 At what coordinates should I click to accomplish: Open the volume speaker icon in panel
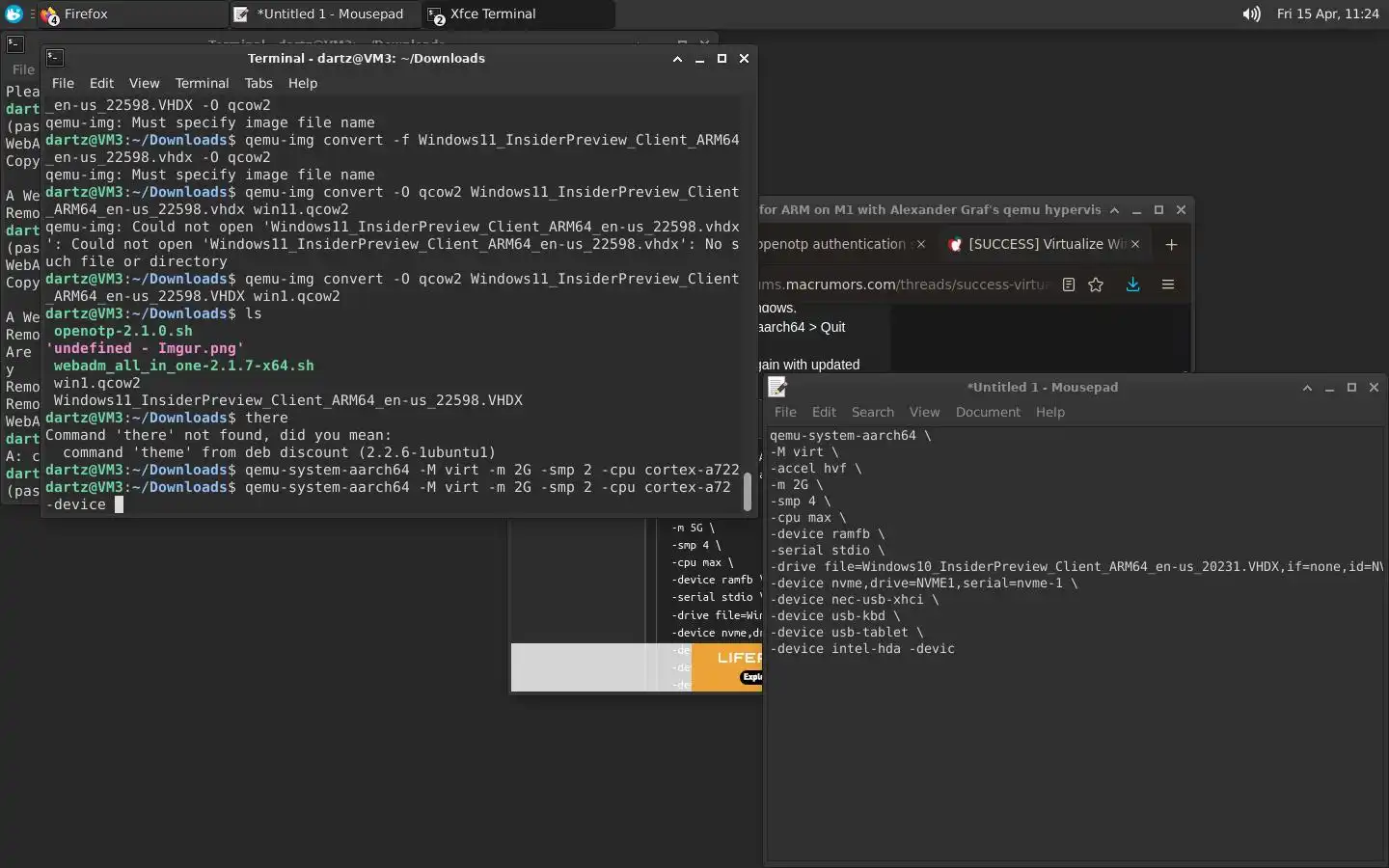(1251, 14)
